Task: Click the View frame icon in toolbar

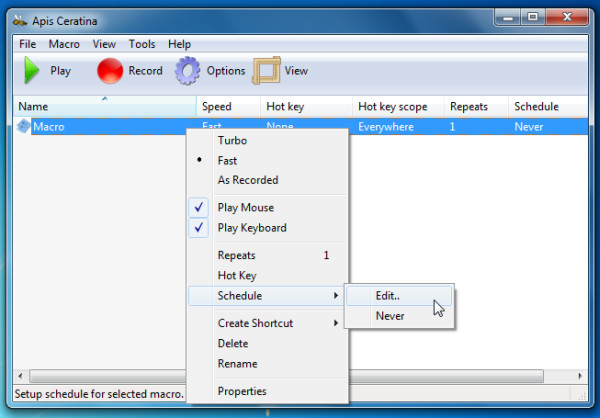Action: coord(266,71)
